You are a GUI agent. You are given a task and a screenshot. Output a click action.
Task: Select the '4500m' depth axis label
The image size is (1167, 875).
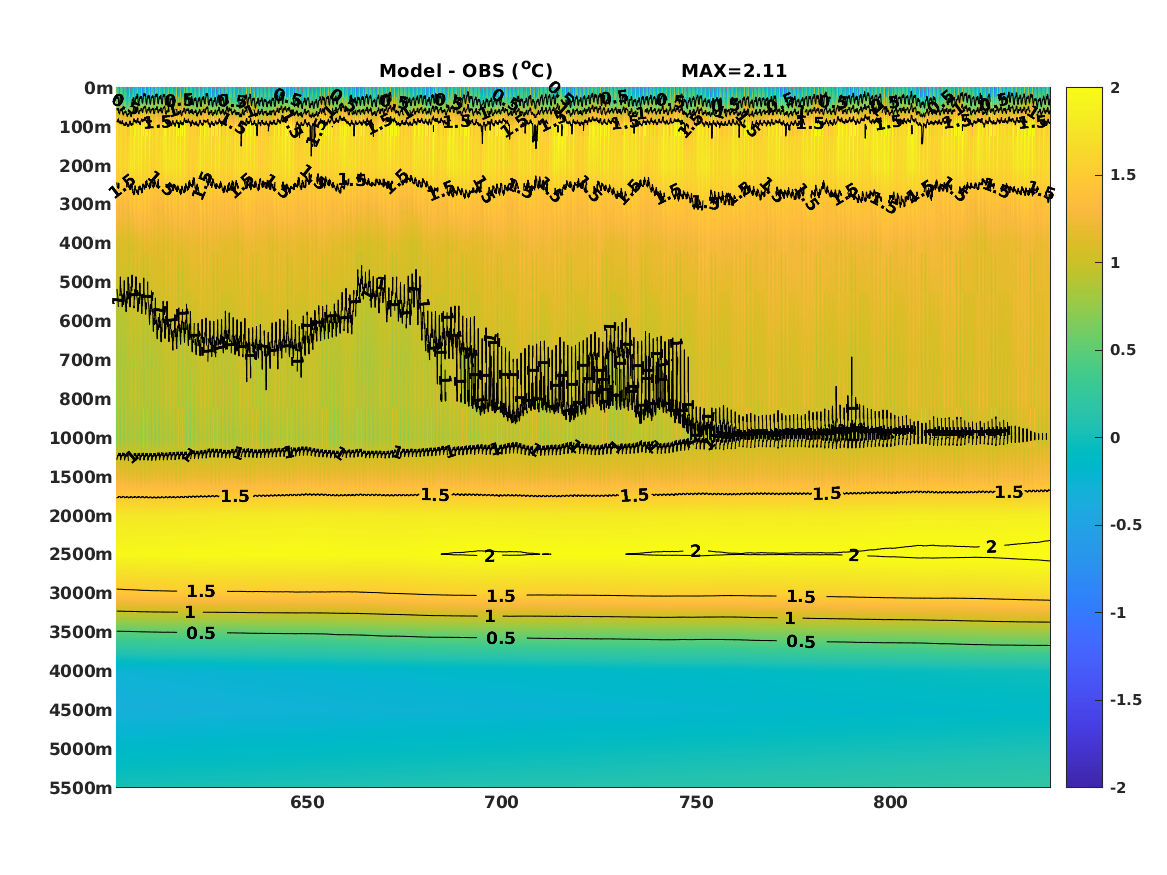point(81,710)
